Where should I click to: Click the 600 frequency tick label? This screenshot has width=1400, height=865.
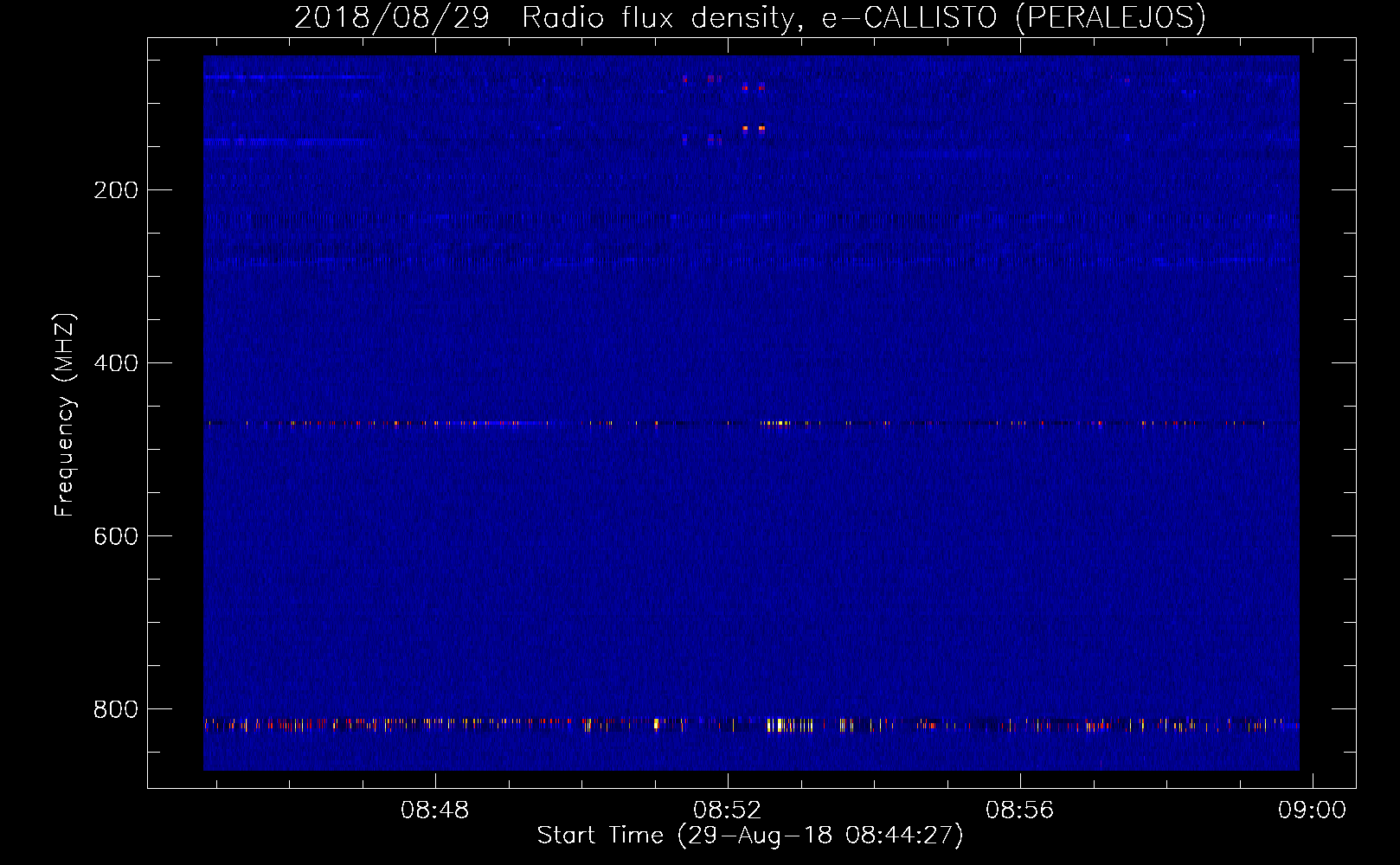coord(116,536)
